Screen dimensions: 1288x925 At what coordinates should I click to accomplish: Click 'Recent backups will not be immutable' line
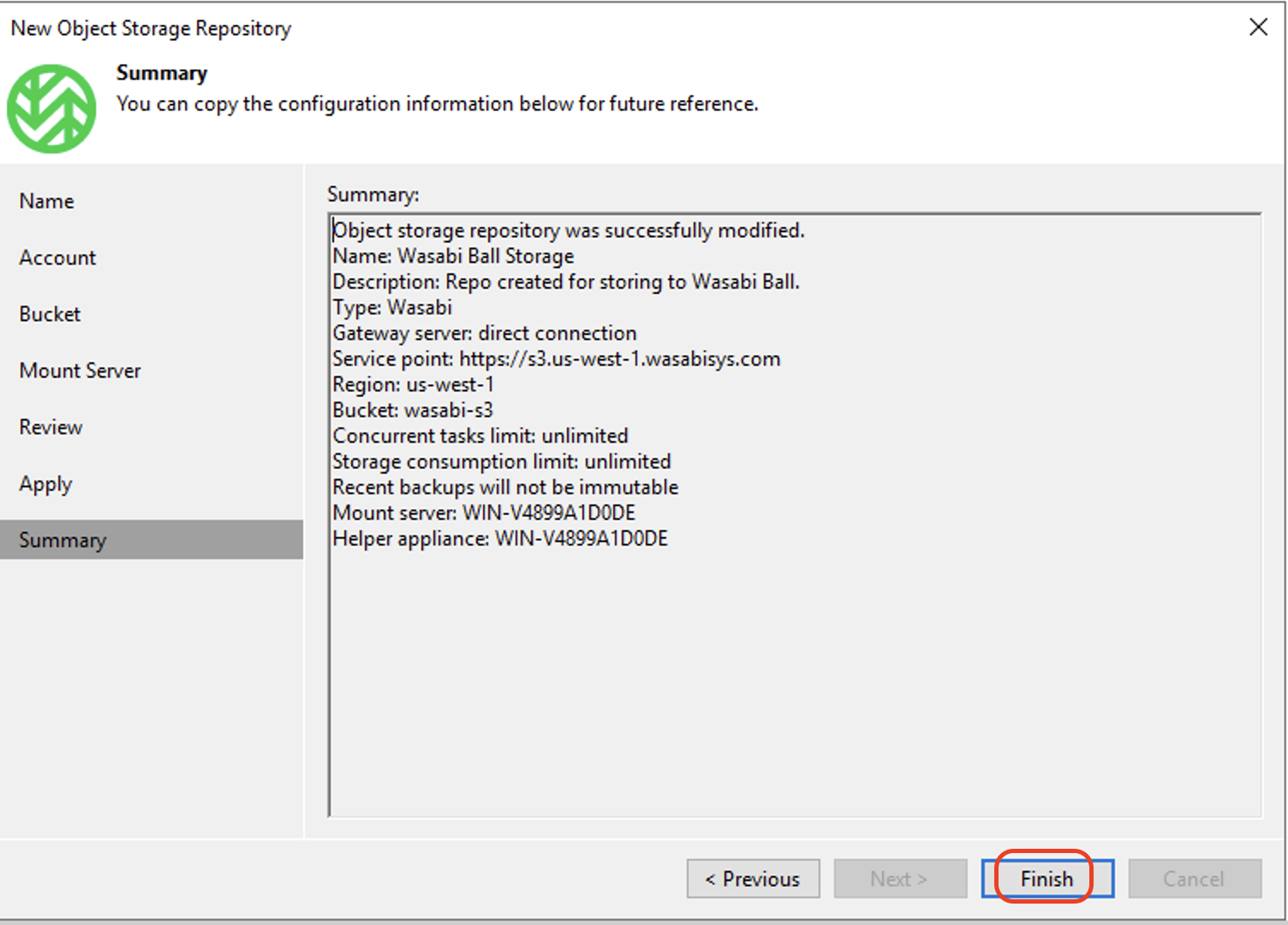click(505, 487)
